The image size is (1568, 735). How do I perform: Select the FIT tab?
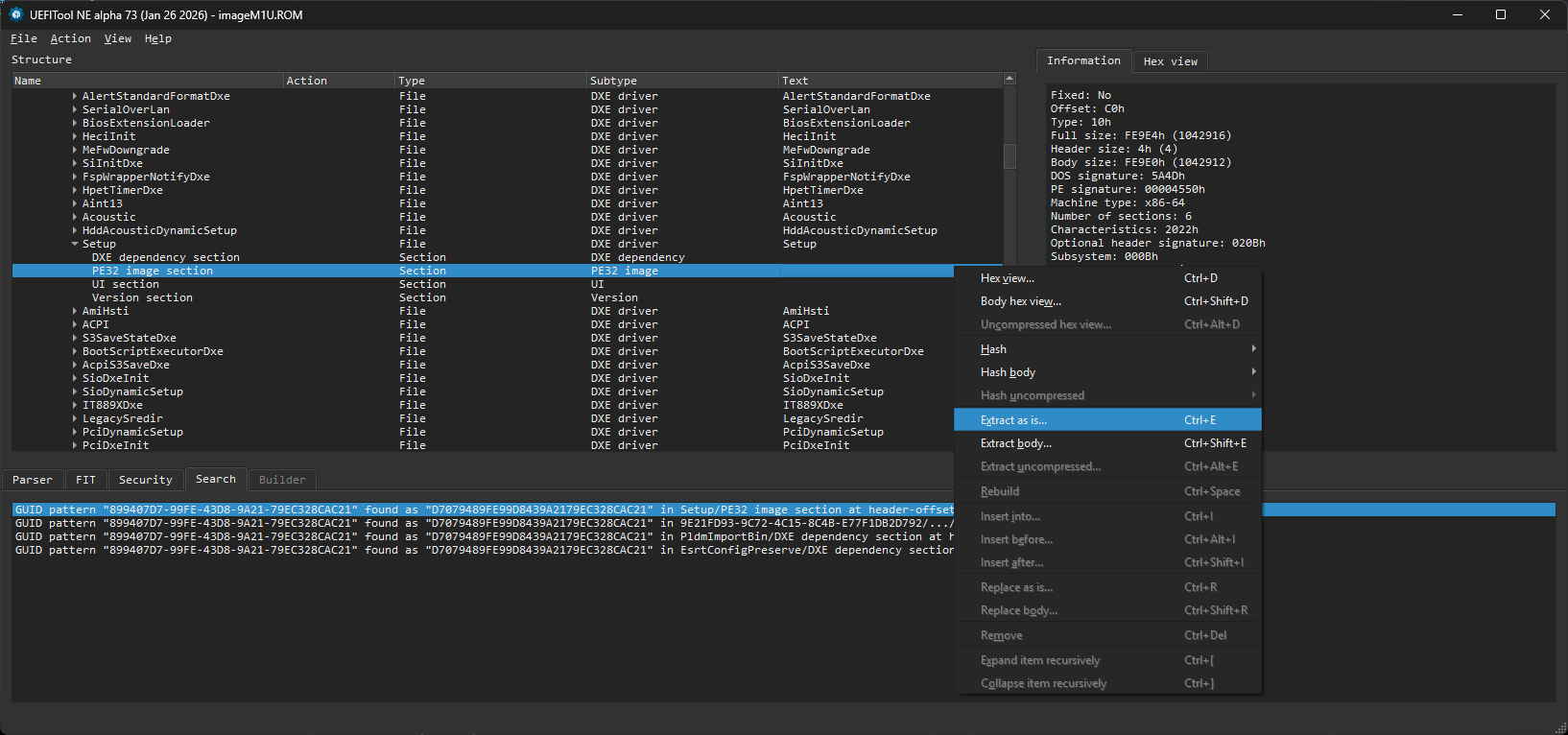(x=85, y=480)
